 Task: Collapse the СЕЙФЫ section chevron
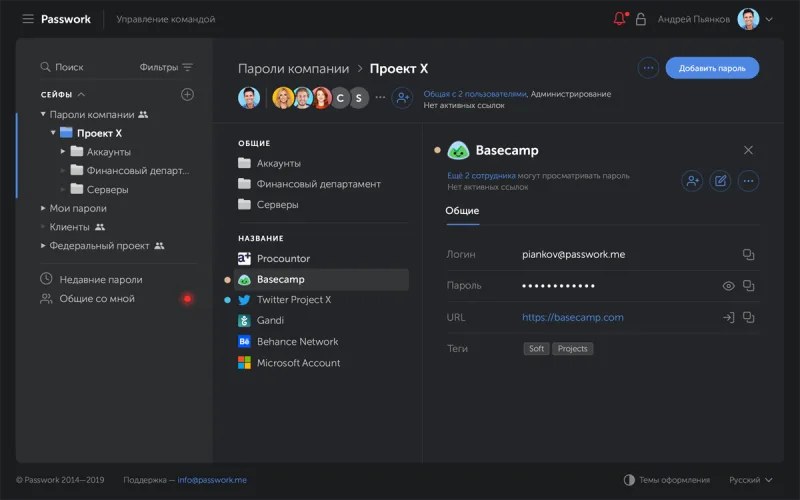82,94
